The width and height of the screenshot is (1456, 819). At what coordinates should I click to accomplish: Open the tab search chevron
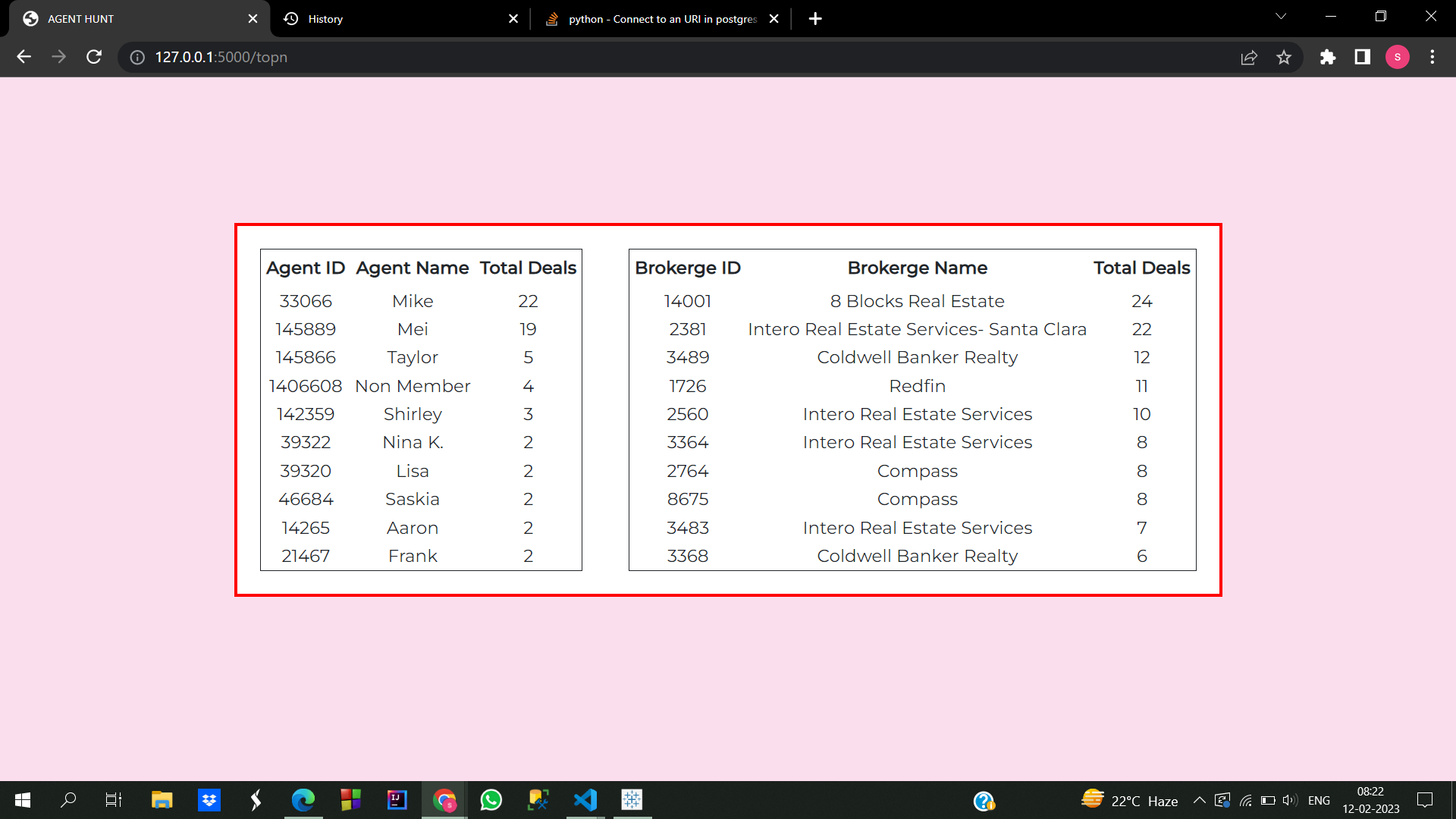[x=1281, y=16]
